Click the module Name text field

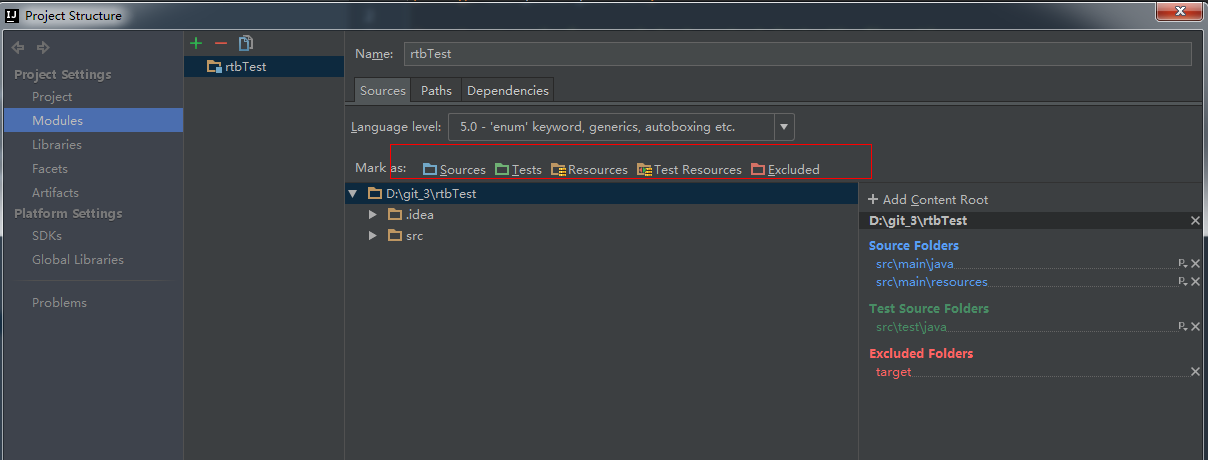[x=797, y=54]
